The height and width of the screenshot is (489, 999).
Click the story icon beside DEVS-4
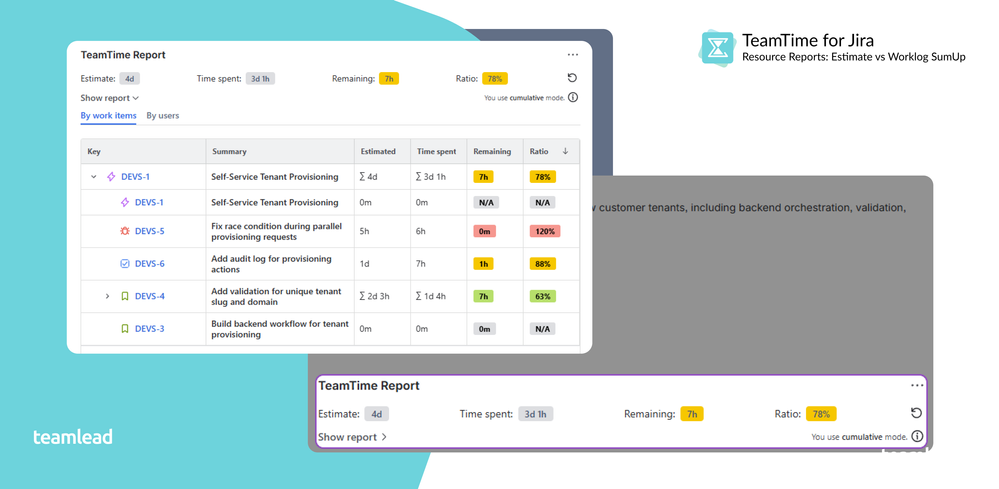(125, 296)
